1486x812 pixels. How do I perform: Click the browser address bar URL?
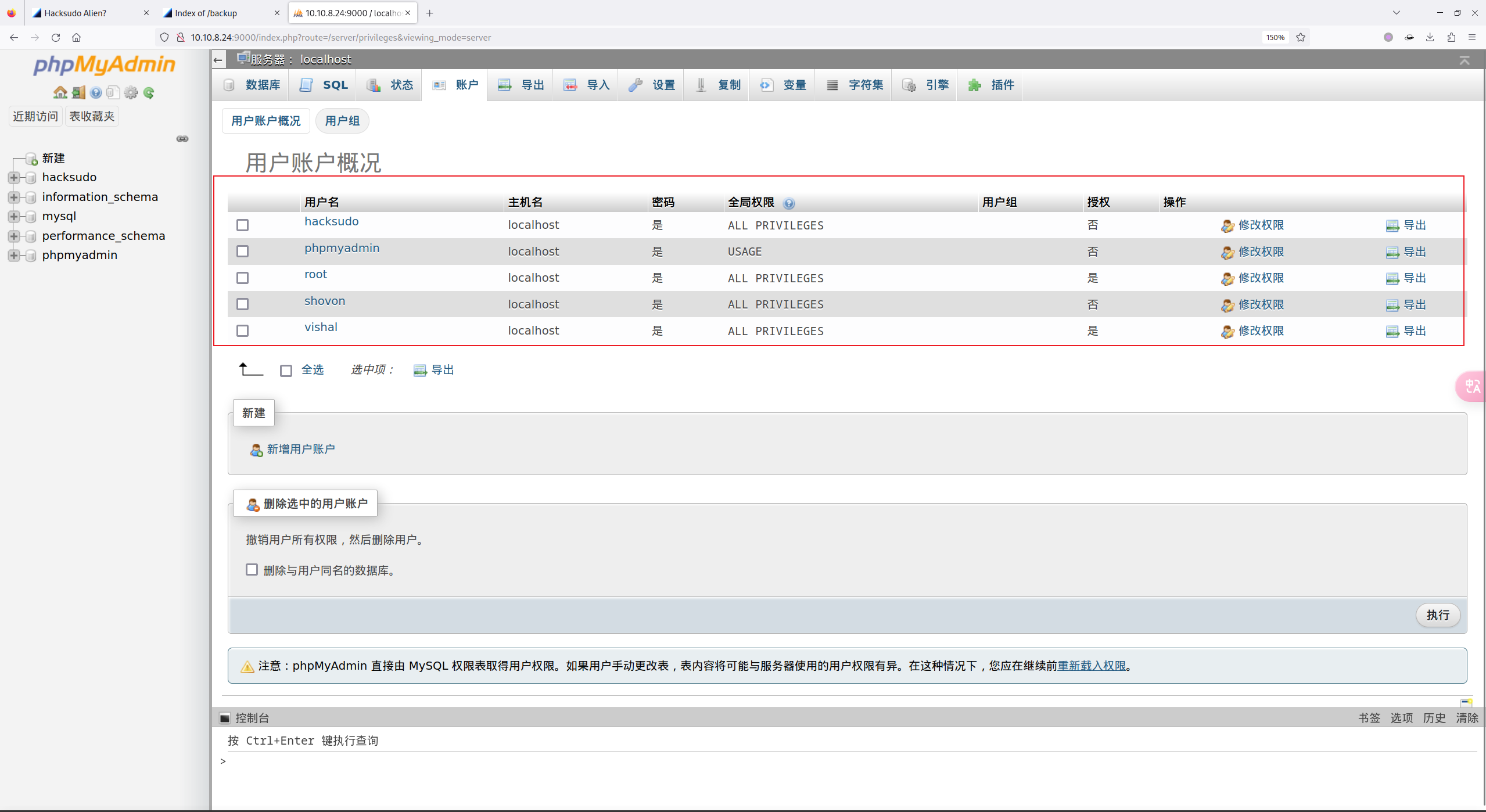pyautogui.click(x=340, y=37)
